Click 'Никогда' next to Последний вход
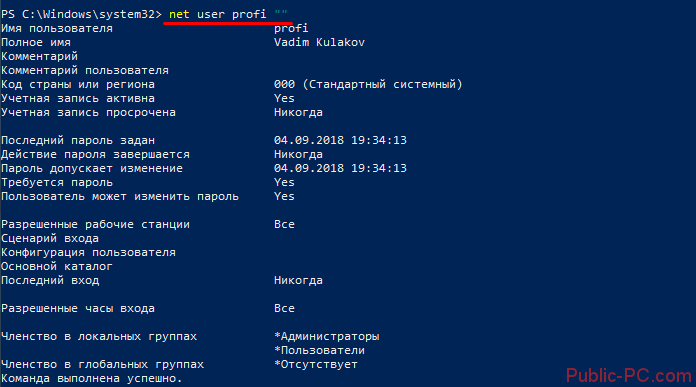 pyautogui.click(x=298, y=280)
